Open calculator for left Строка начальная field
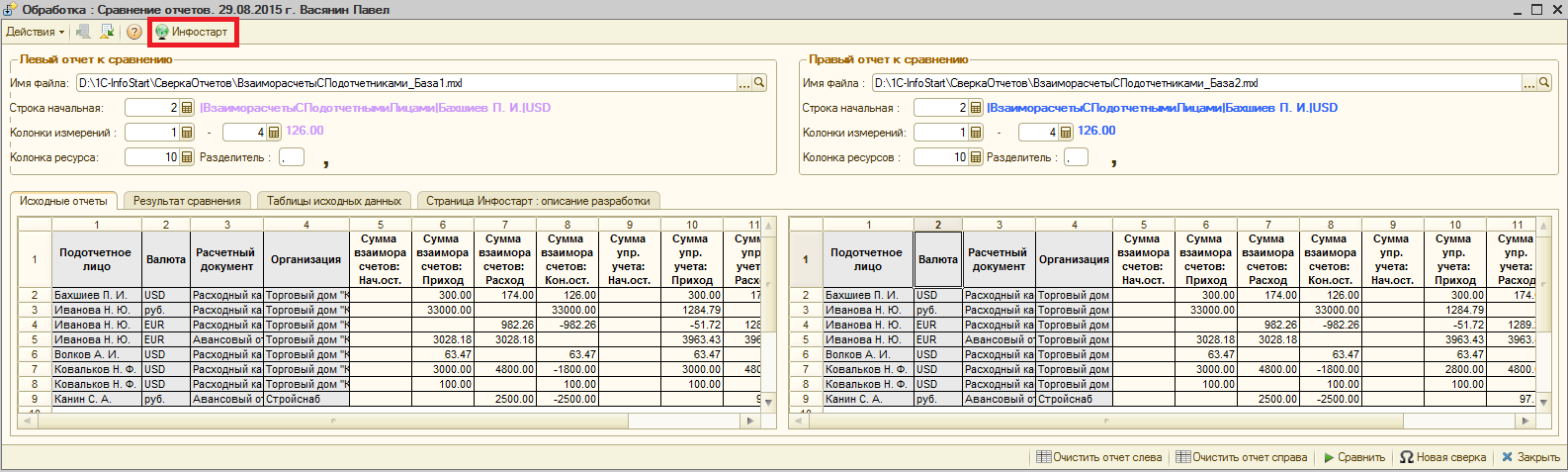 (187, 108)
